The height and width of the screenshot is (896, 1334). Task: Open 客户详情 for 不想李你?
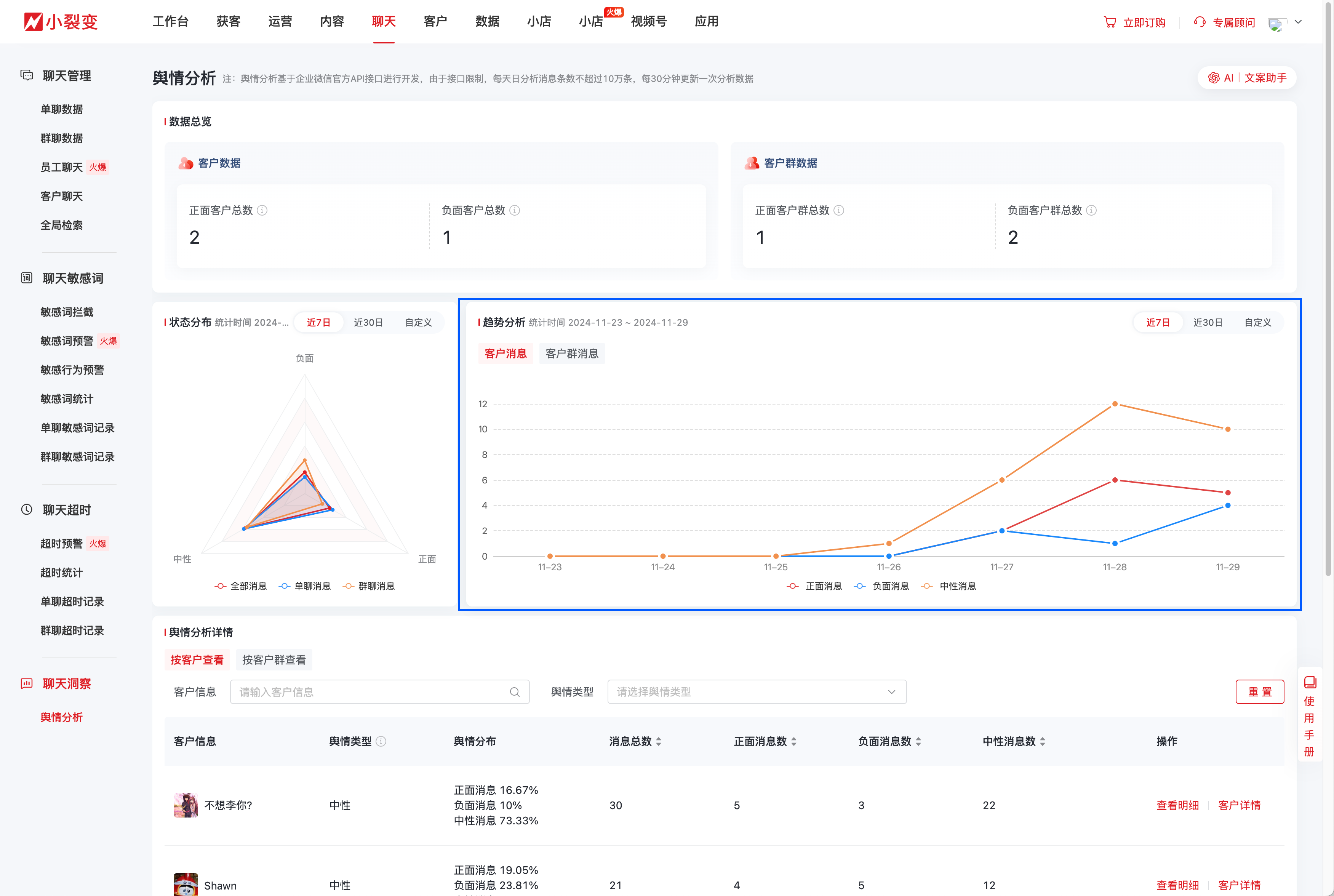click(x=1239, y=805)
